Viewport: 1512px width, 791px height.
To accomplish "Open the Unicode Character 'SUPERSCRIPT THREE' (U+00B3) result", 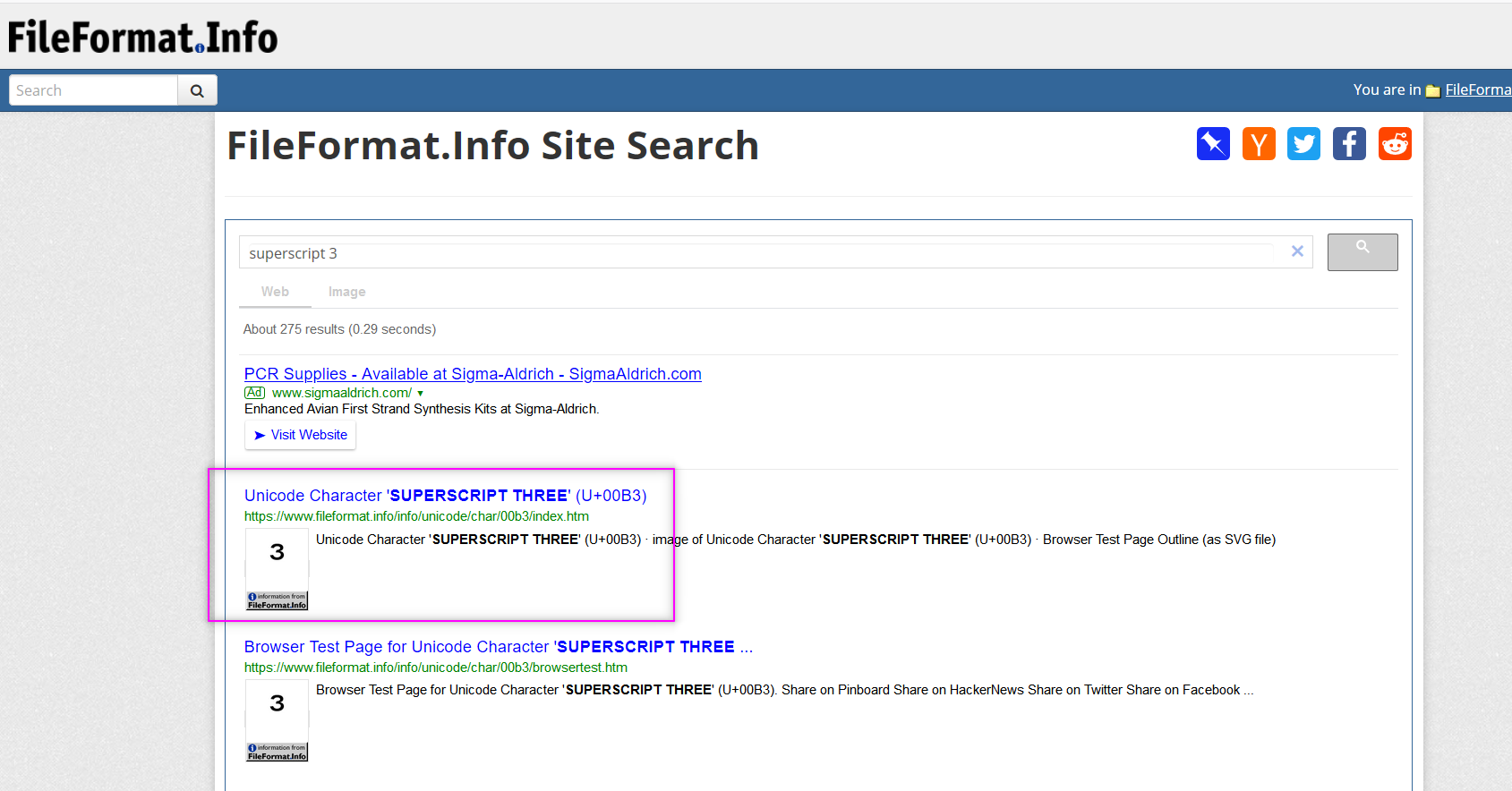I will point(445,496).
